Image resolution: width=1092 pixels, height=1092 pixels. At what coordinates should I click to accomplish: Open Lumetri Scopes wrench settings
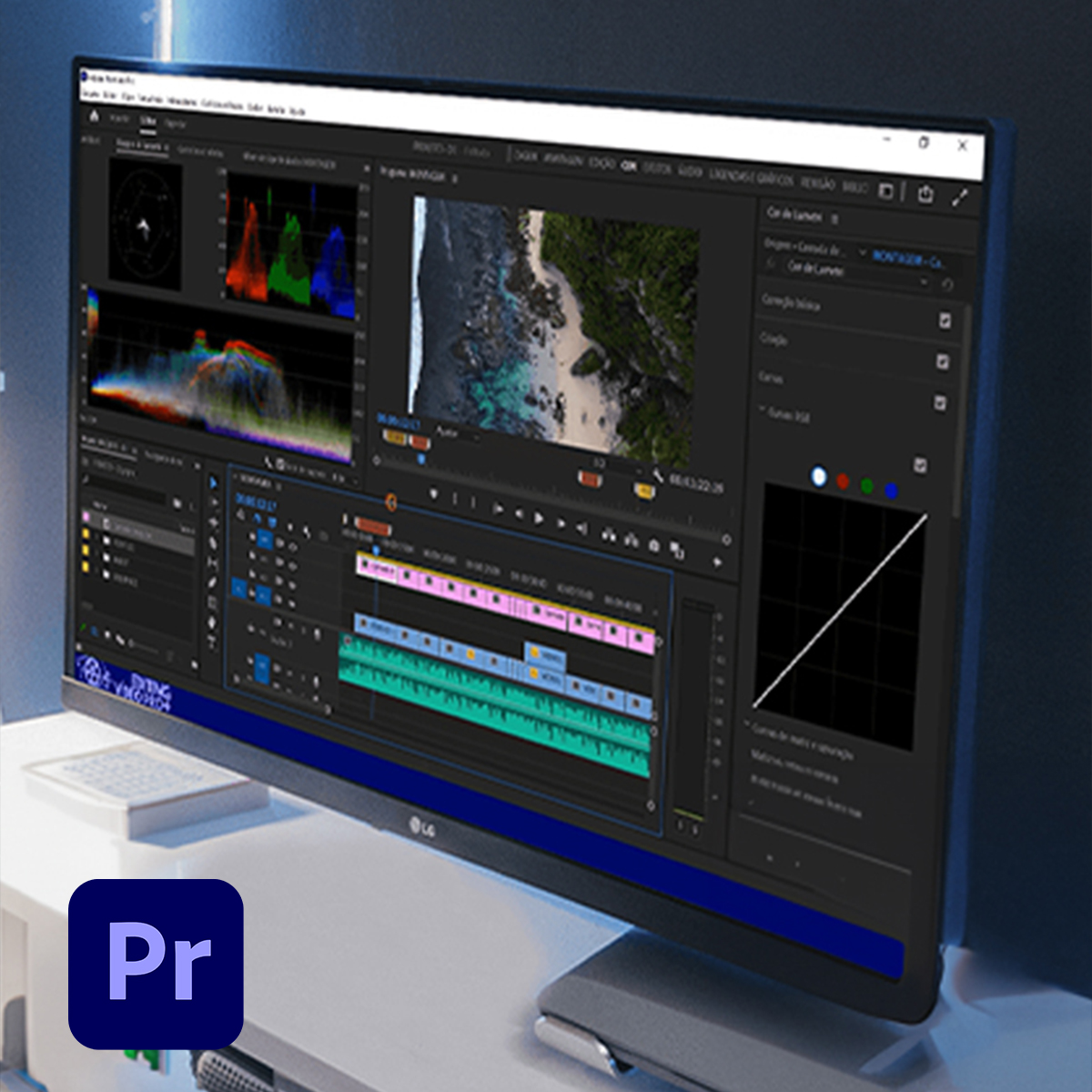point(268,462)
